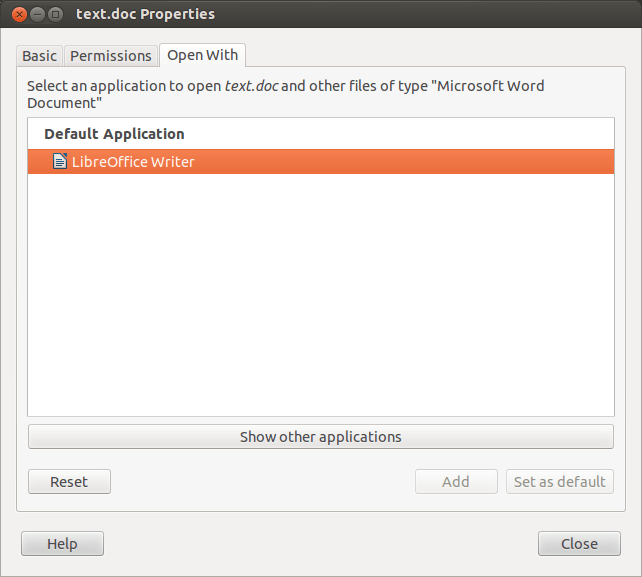
Task: Click the orange window close icon
Action: 19,15
